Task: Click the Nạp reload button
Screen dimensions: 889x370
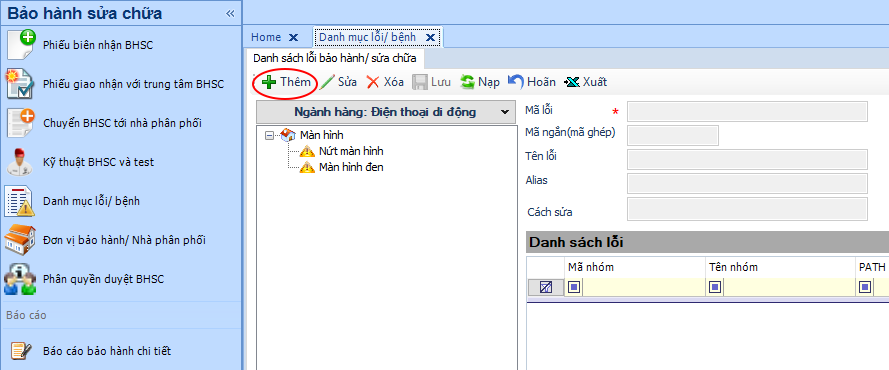Action: [480, 82]
